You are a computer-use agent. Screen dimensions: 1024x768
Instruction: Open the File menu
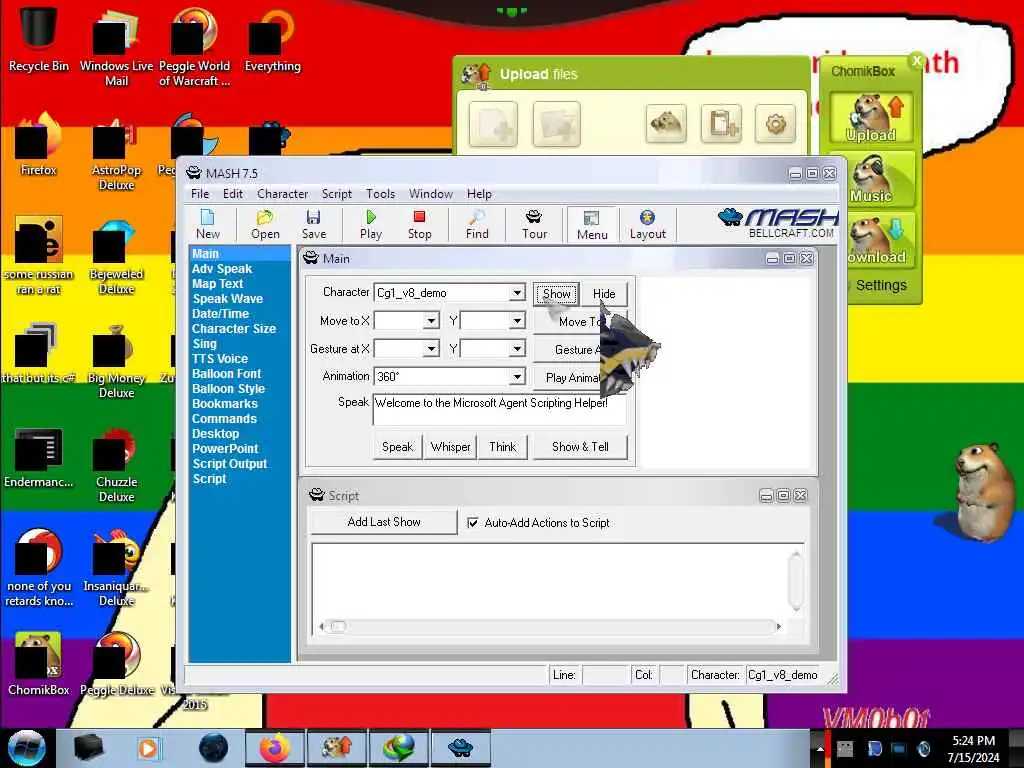200,194
